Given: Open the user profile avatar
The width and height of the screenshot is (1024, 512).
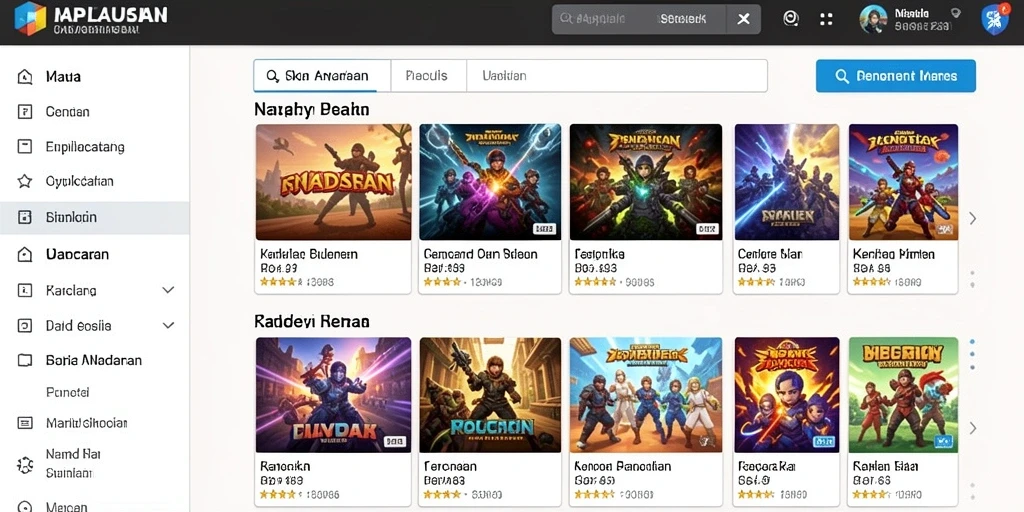Looking at the screenshot, I should tap(873, 20).
